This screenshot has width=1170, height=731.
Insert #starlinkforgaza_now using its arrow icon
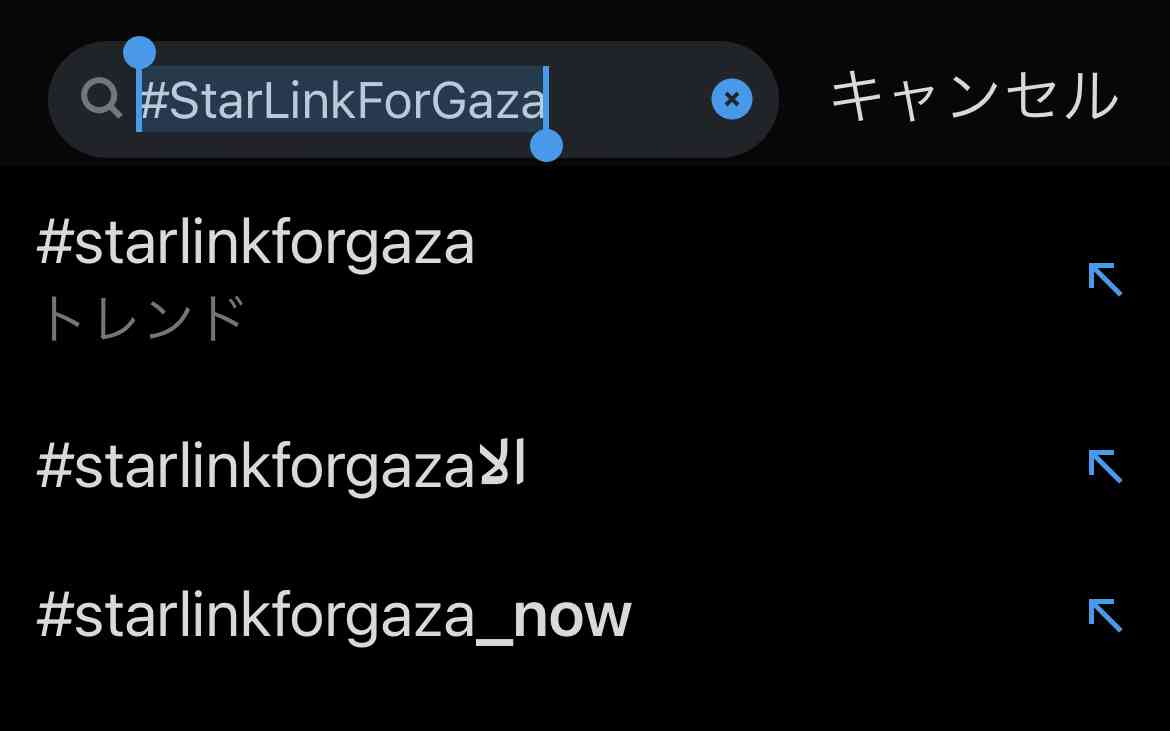(1105, 615)
